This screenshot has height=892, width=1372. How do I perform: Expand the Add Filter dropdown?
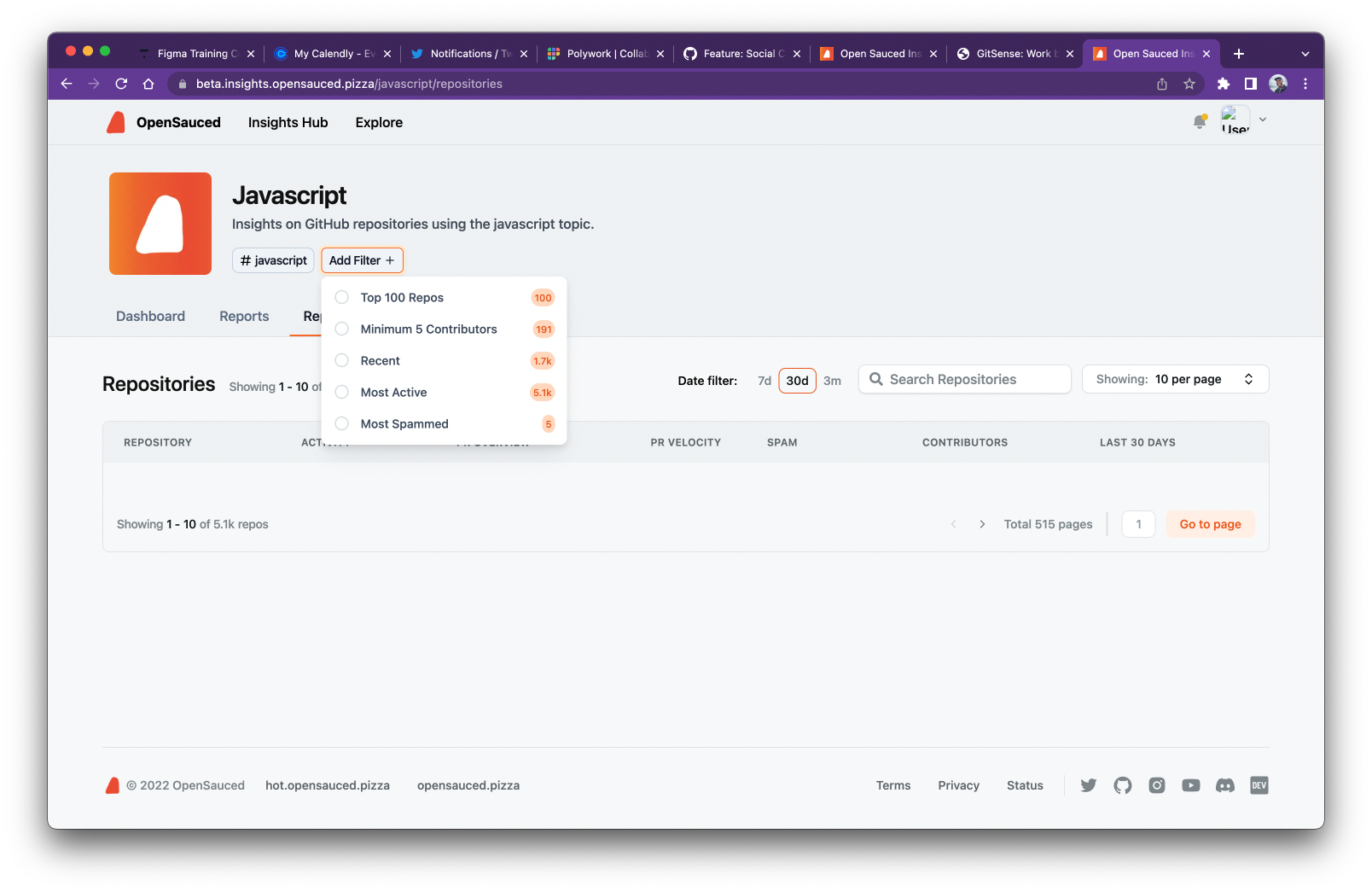click(362, 260)
